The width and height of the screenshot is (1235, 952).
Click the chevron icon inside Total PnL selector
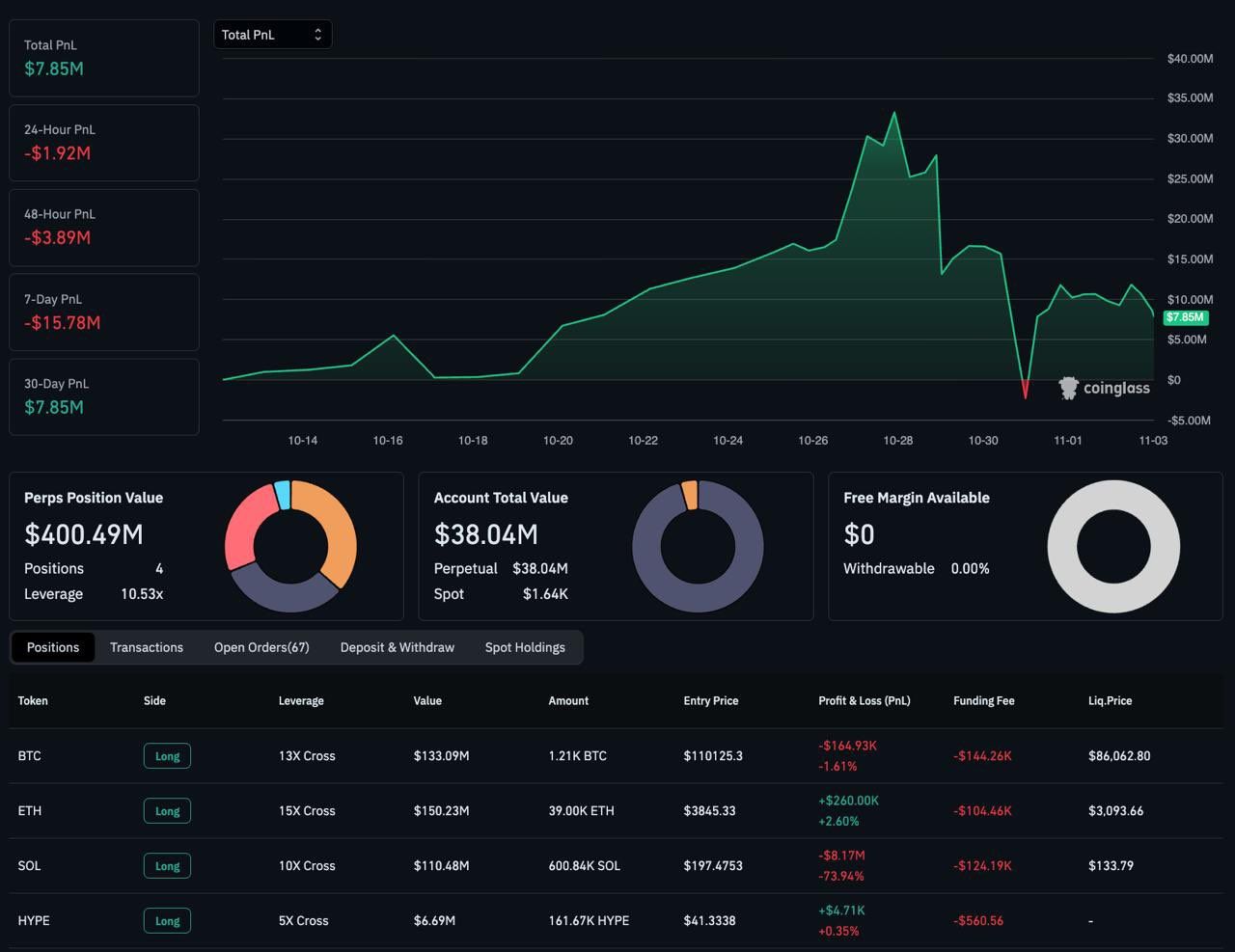coord(317,34)
